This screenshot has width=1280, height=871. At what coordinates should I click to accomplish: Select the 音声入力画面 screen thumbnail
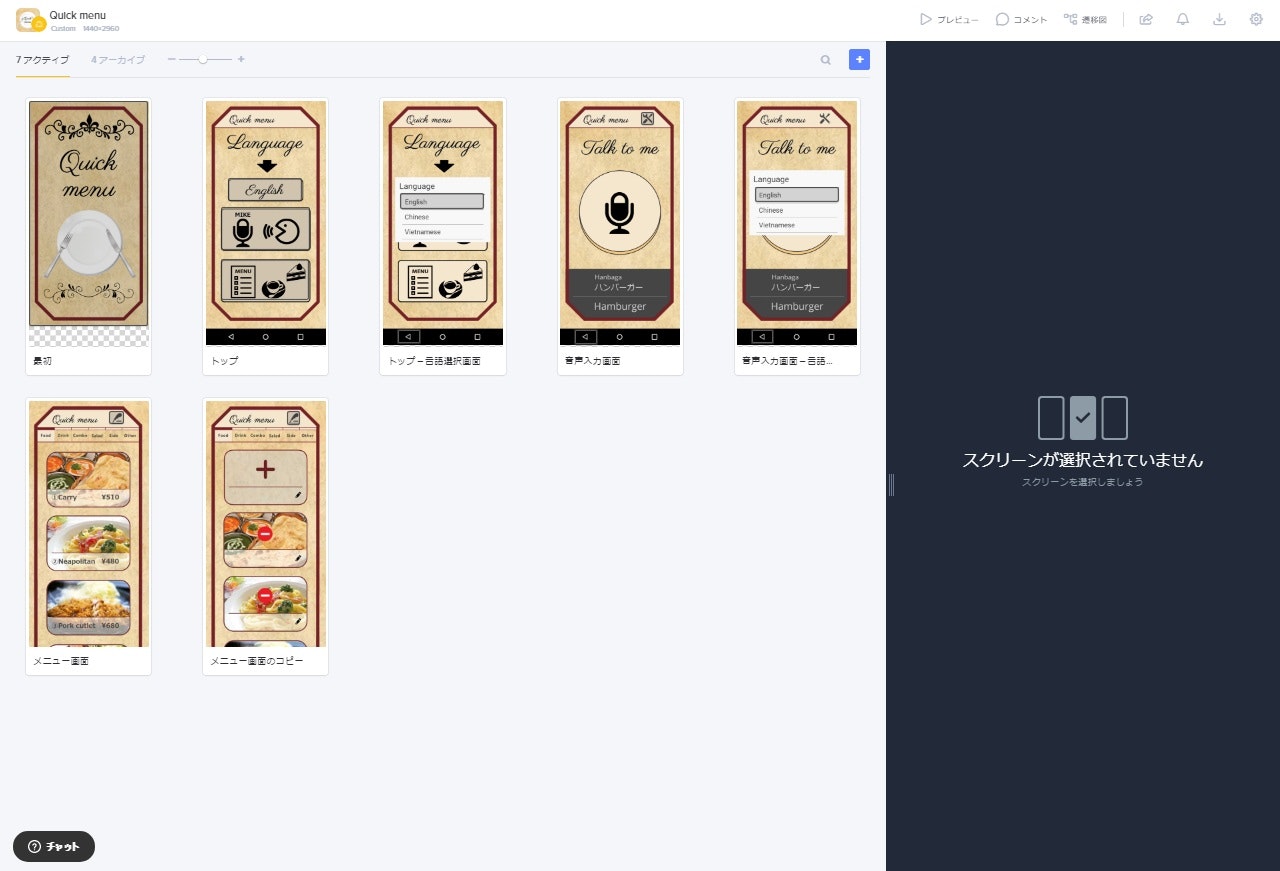pyautogui.click(x=620, y=223)
